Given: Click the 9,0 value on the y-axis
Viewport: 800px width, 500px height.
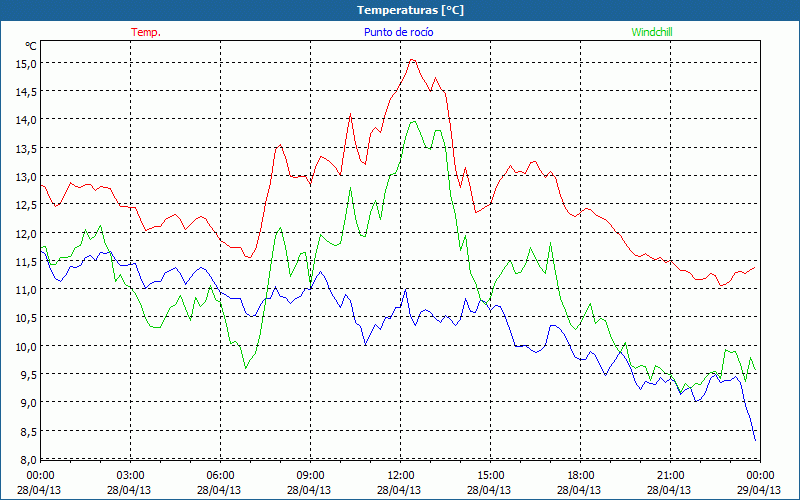Looking at the screenshot, I should click(27, 403).
